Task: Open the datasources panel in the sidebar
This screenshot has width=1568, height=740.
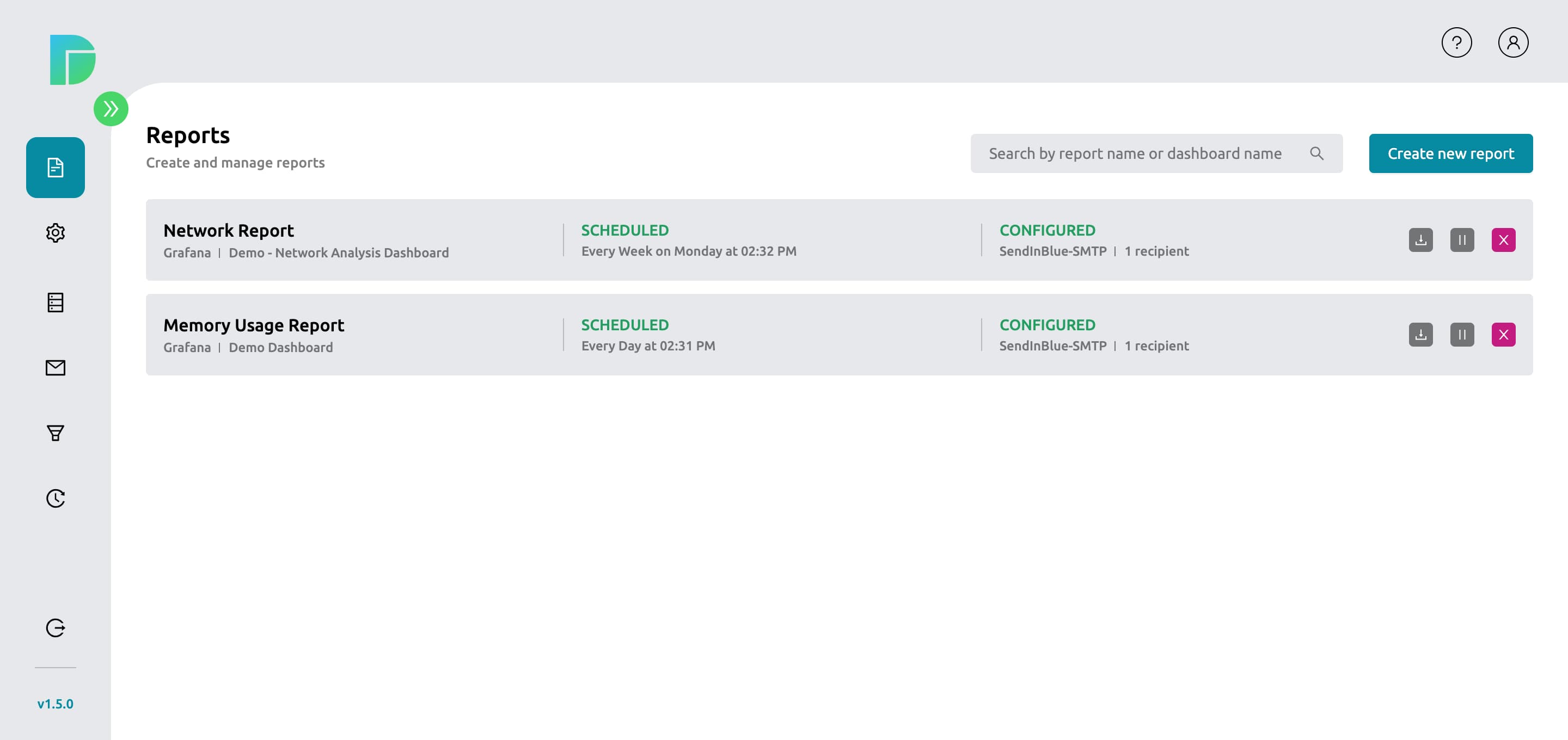Action: tap(56, 303)
